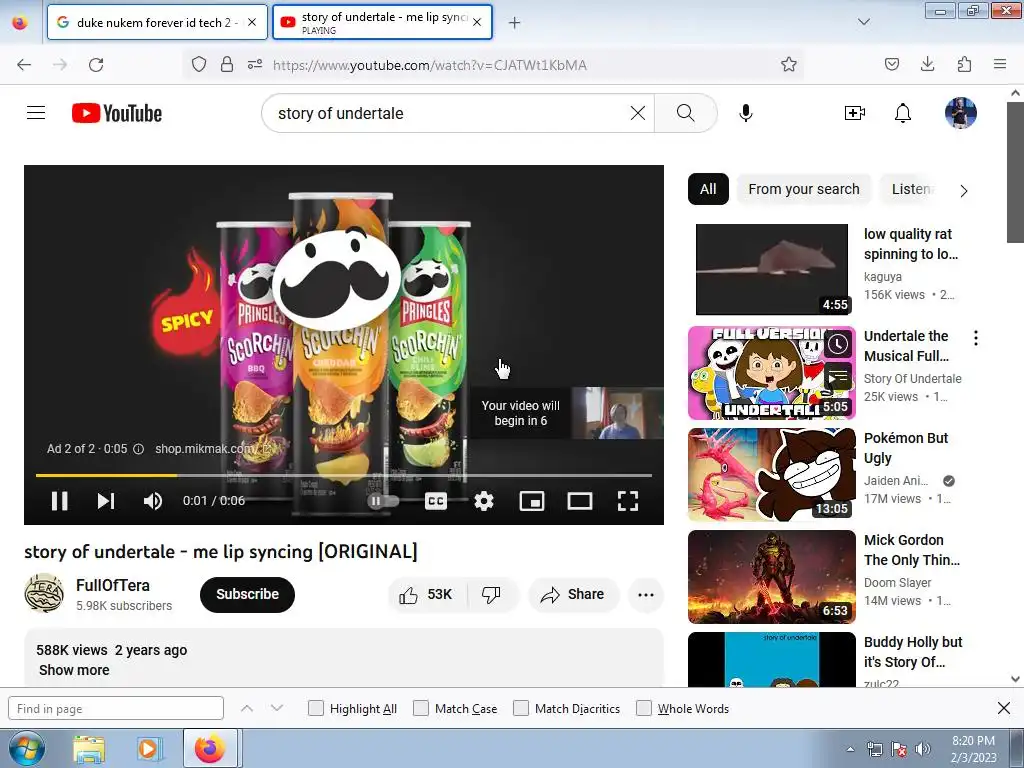Add Undertale the Musical to Watch later
The height and width of the screenshot is (768, 1024).
click(838, 344)
